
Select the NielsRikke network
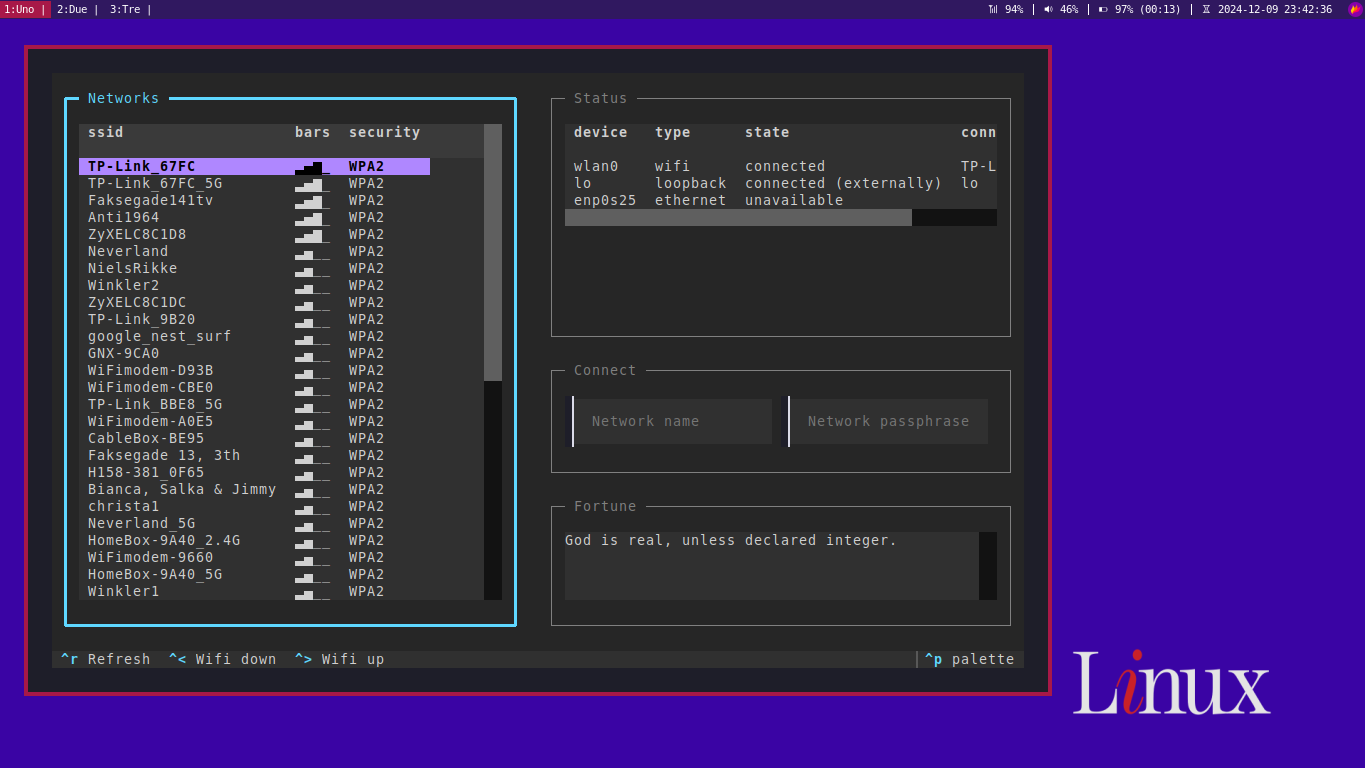254,268
